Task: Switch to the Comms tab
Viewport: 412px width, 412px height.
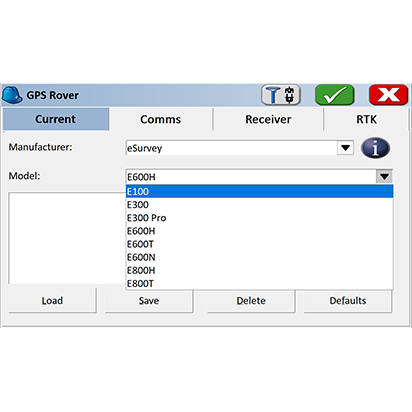Action: coord(161,119)
